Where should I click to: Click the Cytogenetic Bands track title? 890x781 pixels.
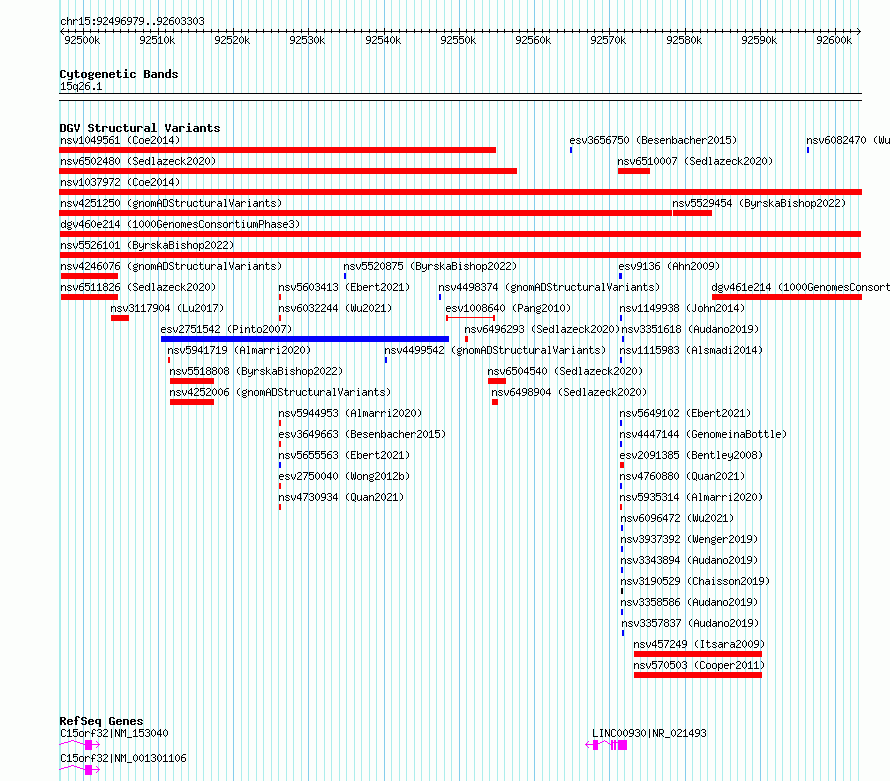click(x=119, y=74)
